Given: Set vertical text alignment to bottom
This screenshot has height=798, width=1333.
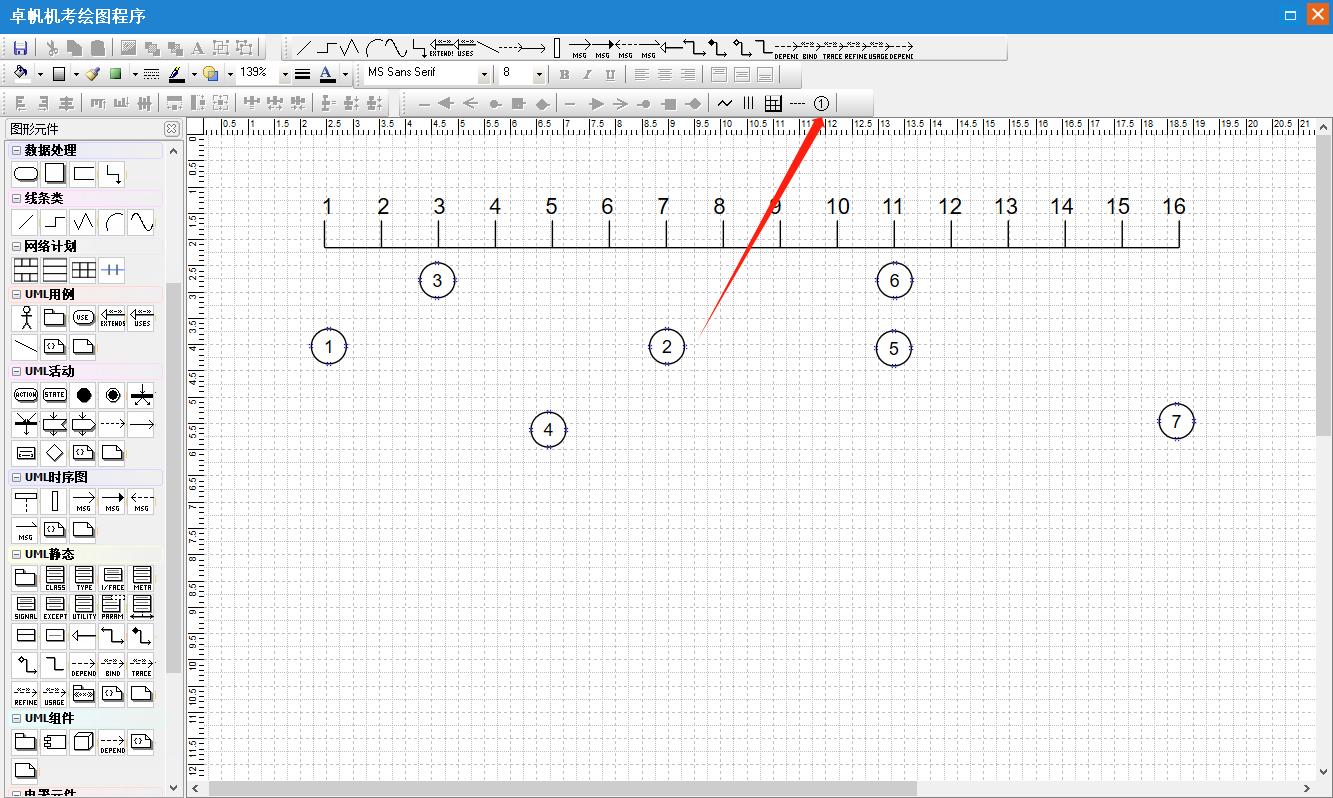Looking at the screenshot, I should point(765,74).
